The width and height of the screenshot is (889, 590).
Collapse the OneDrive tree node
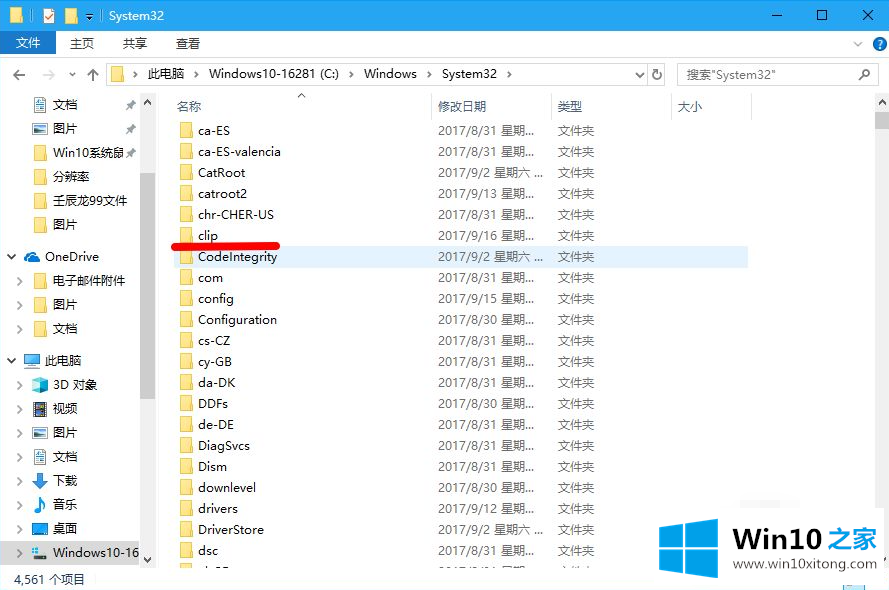(x=11, y=257)
